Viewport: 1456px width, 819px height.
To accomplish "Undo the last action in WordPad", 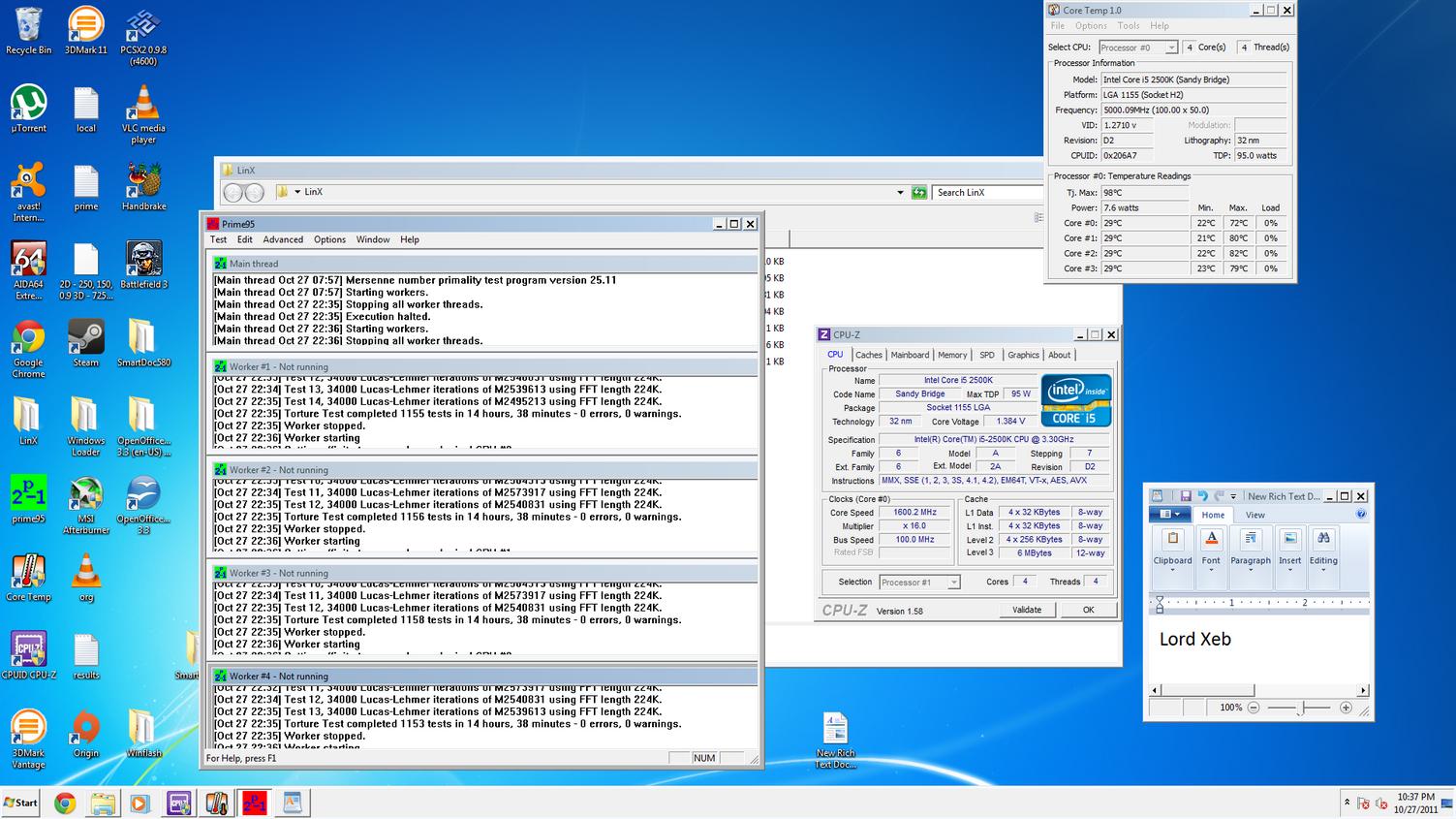I will pos(1202,496).
